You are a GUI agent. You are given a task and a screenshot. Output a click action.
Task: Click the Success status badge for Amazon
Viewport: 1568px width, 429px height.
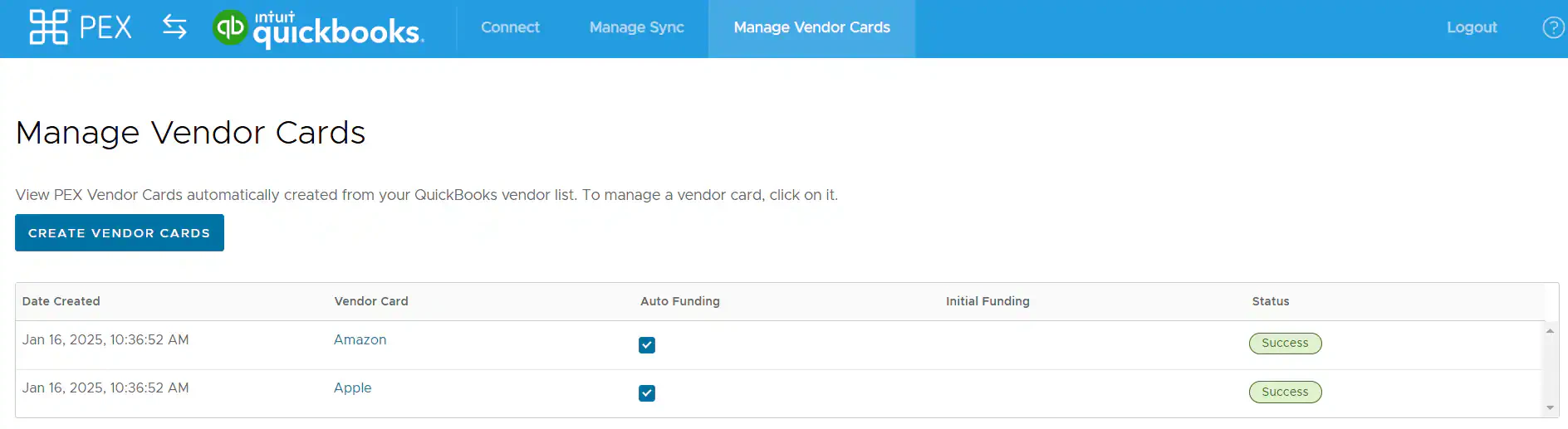[1285, 343]
